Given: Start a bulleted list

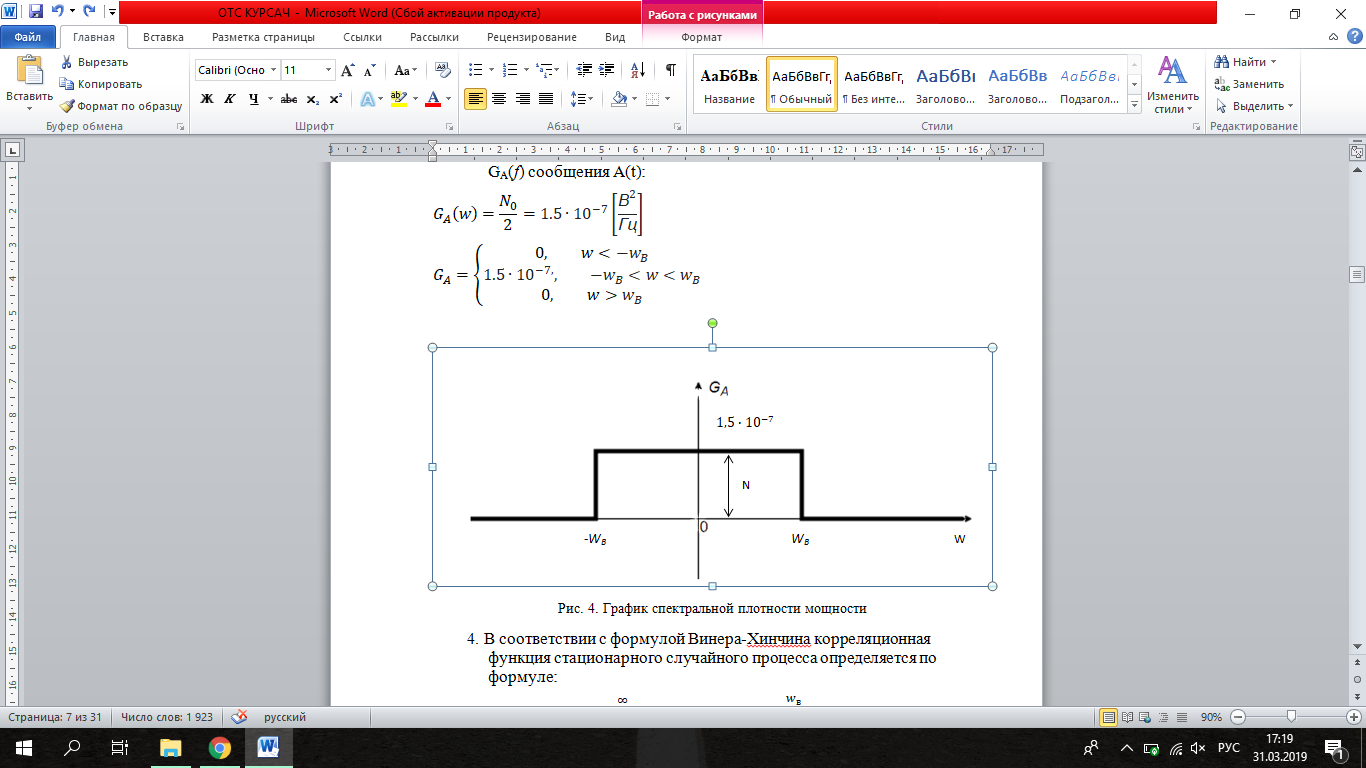Looking at the screenshot, I should 476,70.
